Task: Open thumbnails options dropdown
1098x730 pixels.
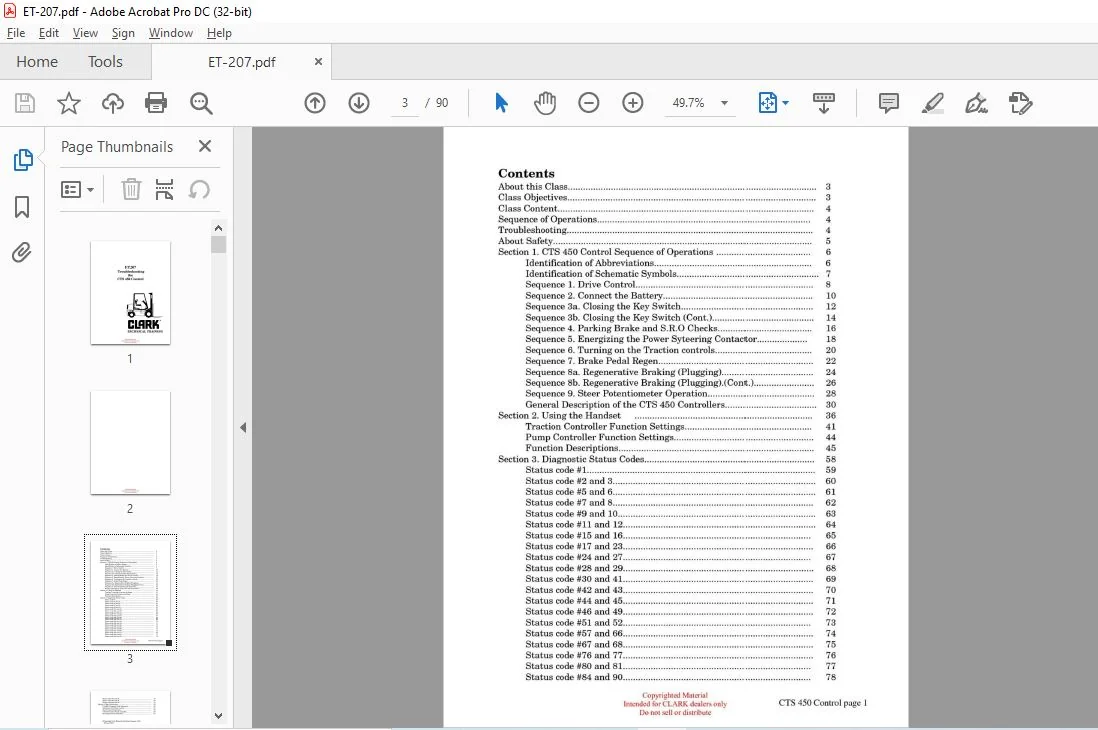Action: point(77,189)
